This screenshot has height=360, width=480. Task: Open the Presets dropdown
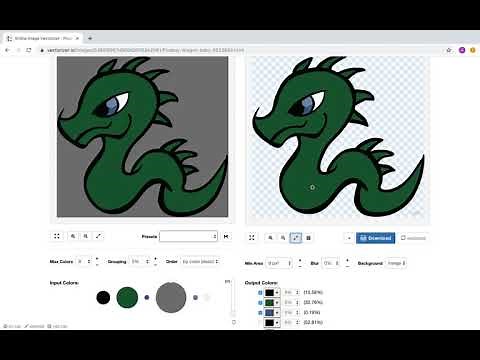[x=188, y=236]
